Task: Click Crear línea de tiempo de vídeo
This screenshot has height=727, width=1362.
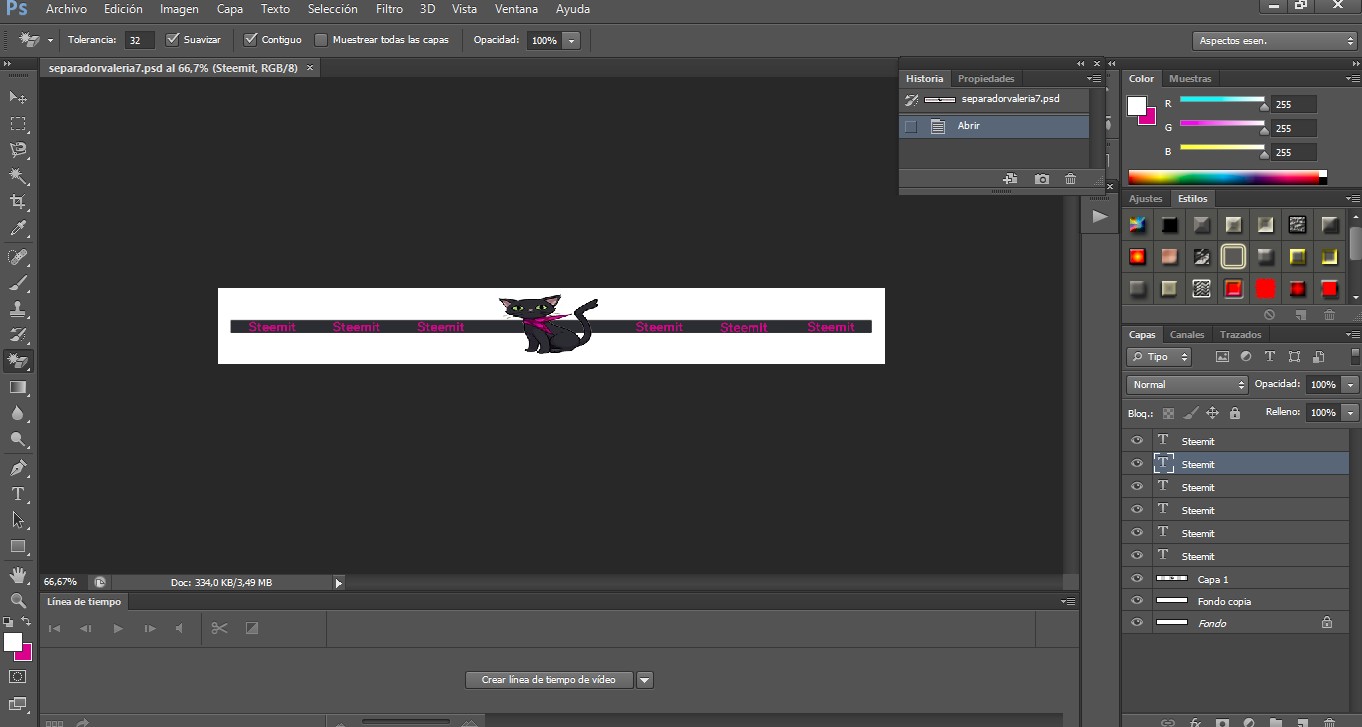Action: pos(549,680)
